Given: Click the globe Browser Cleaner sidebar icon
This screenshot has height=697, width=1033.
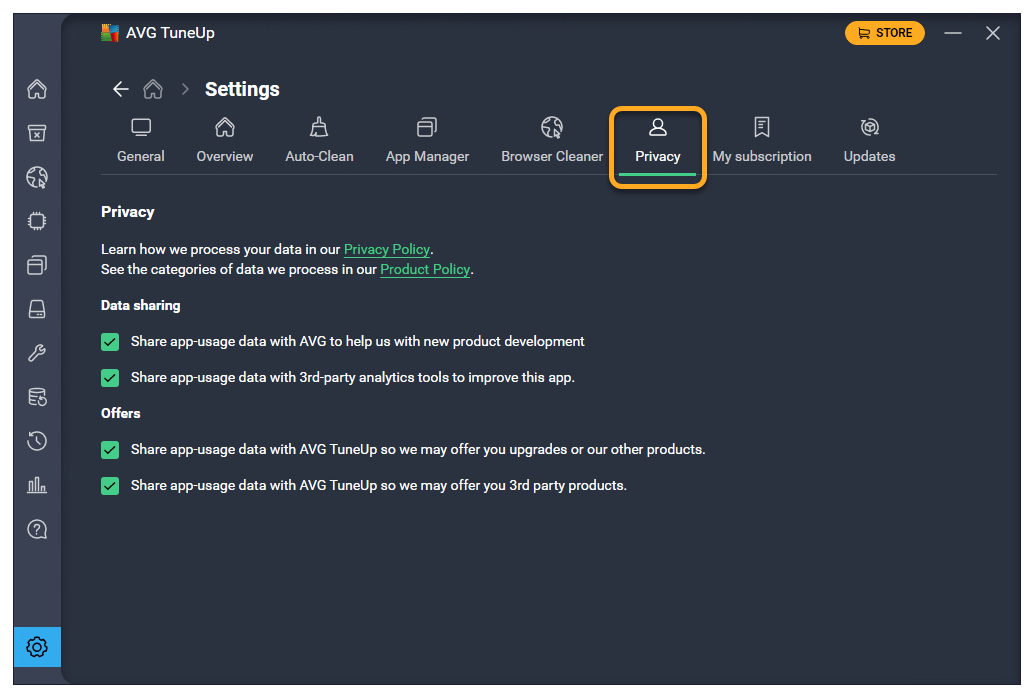Looking at the screenshot, I should [x=37, y=178].
